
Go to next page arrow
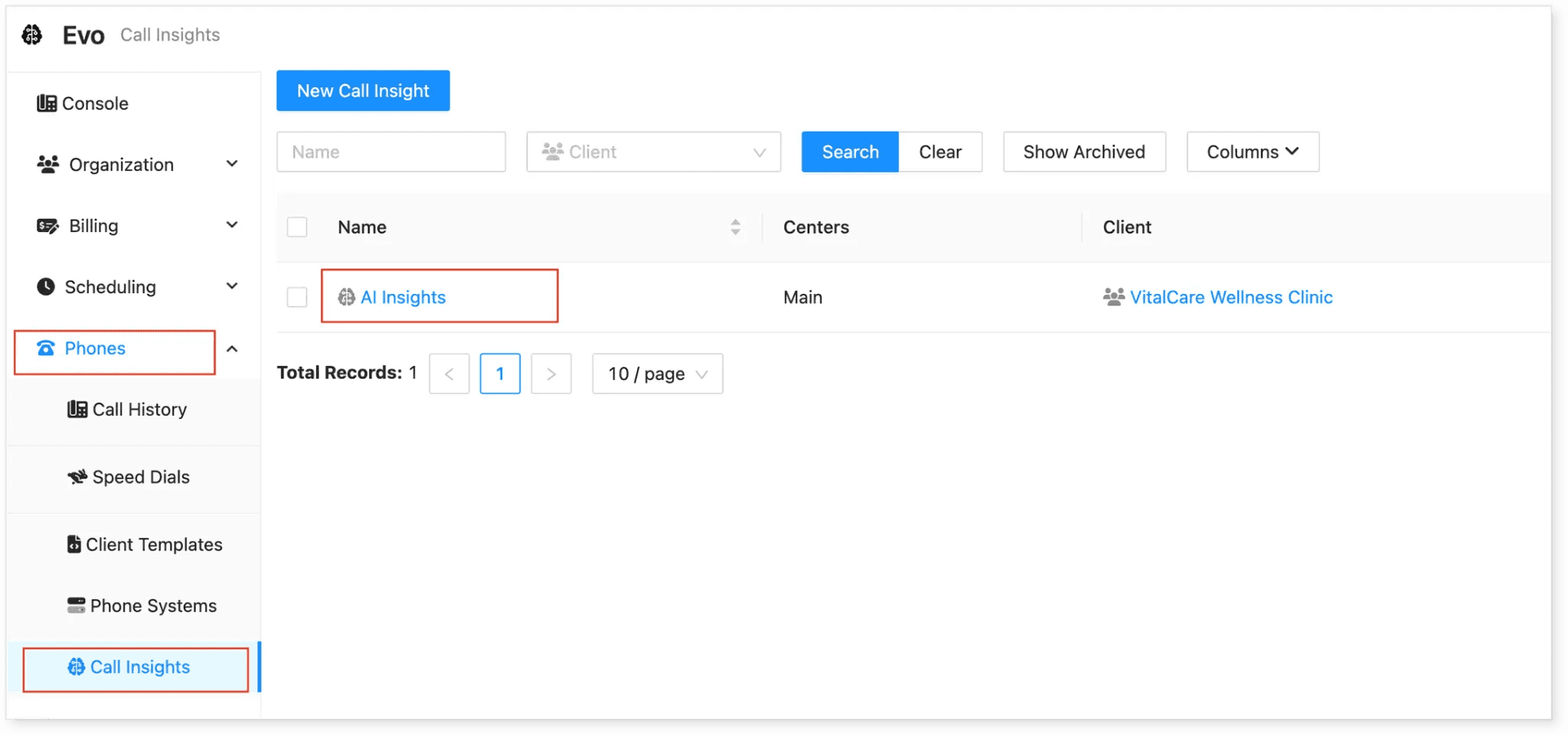(551, 374)
